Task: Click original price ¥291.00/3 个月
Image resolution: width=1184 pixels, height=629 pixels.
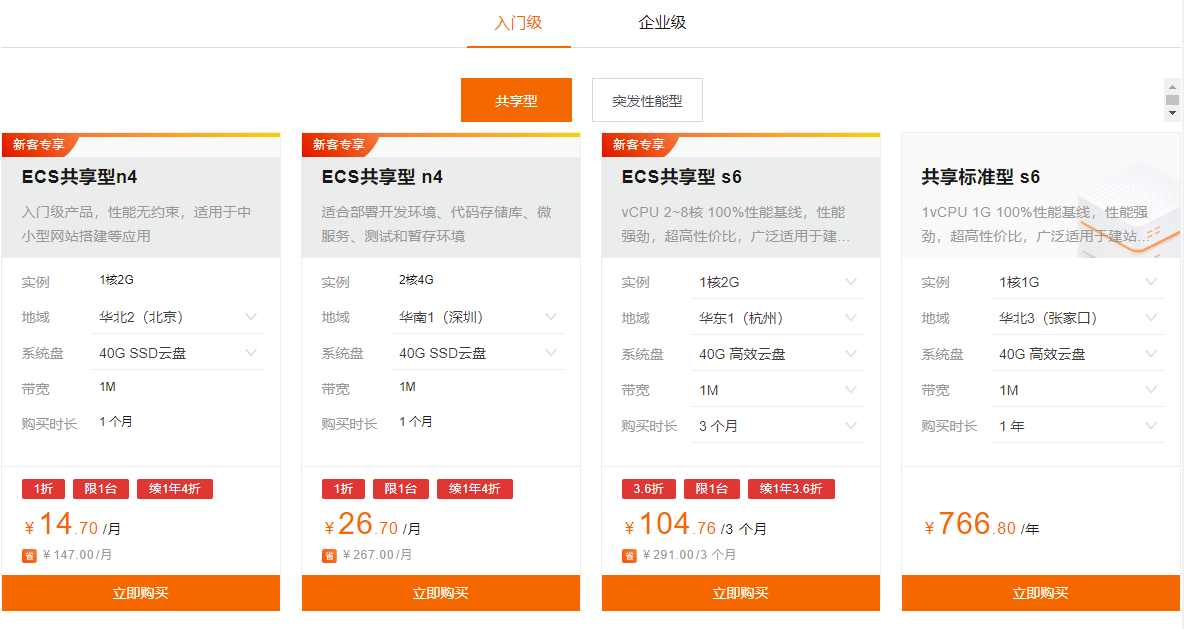Action: tap(689, 555)
